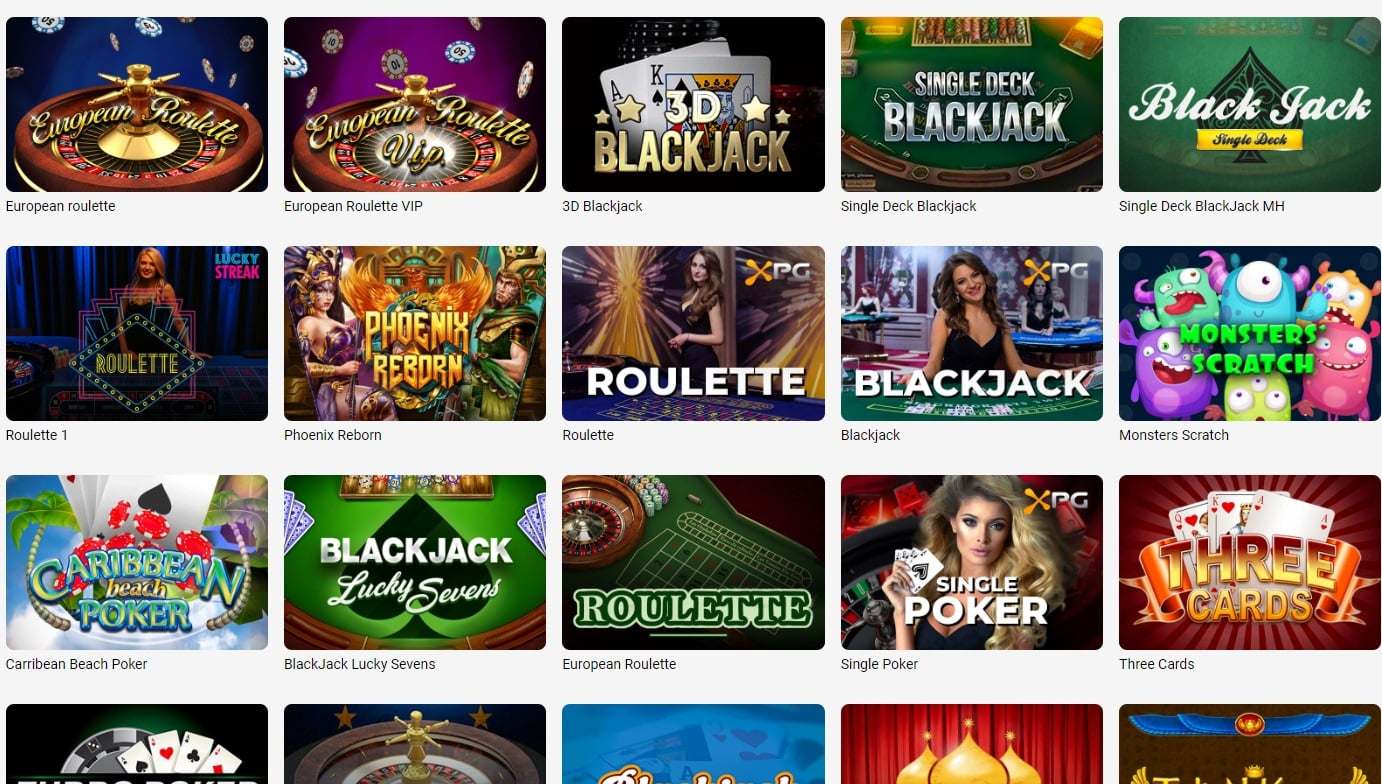The width and height of the screenshot is (1382, 784).
Task: Open the Turbo Poker tile in the last row
Action: (x=137, y=744)
